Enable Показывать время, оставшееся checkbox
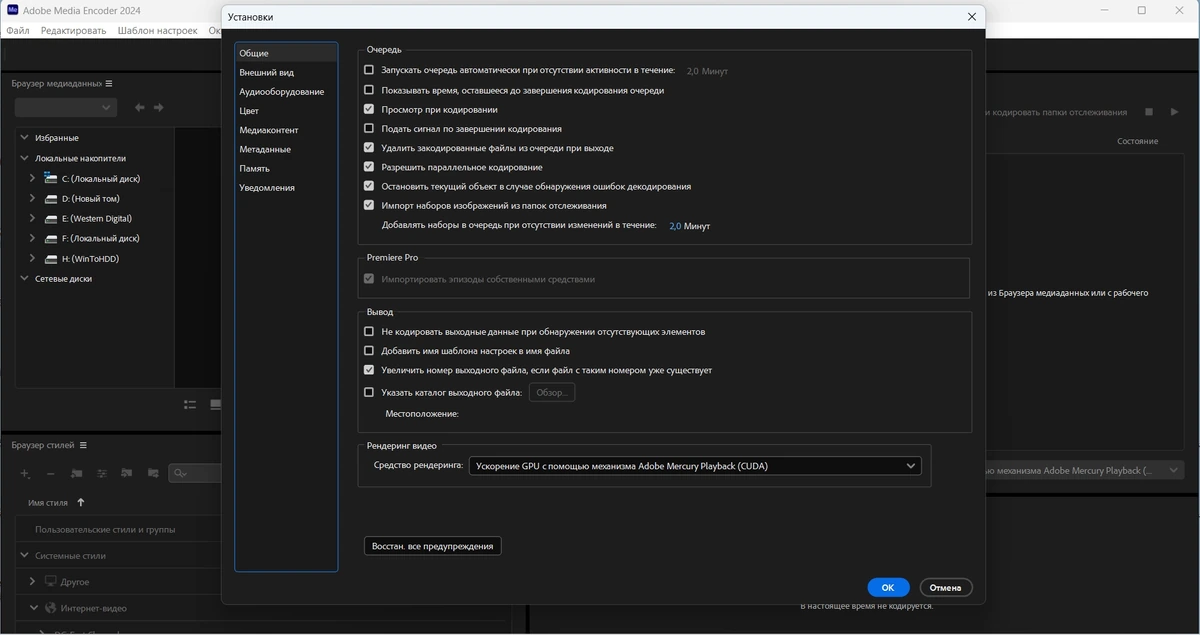Image resolution: width=1200 pixels, height=635 pixels. click(x=369, y=90)
